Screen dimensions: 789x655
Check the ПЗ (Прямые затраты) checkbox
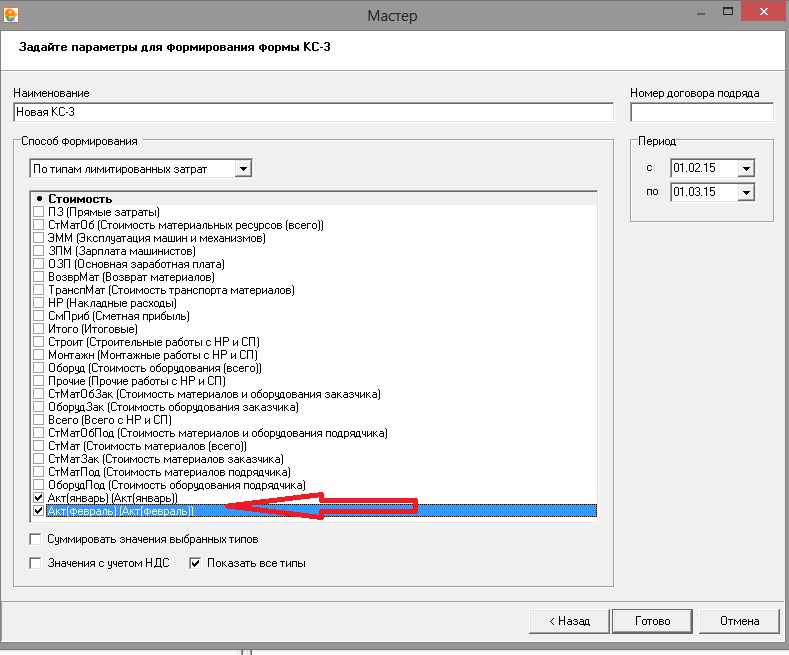39,212
